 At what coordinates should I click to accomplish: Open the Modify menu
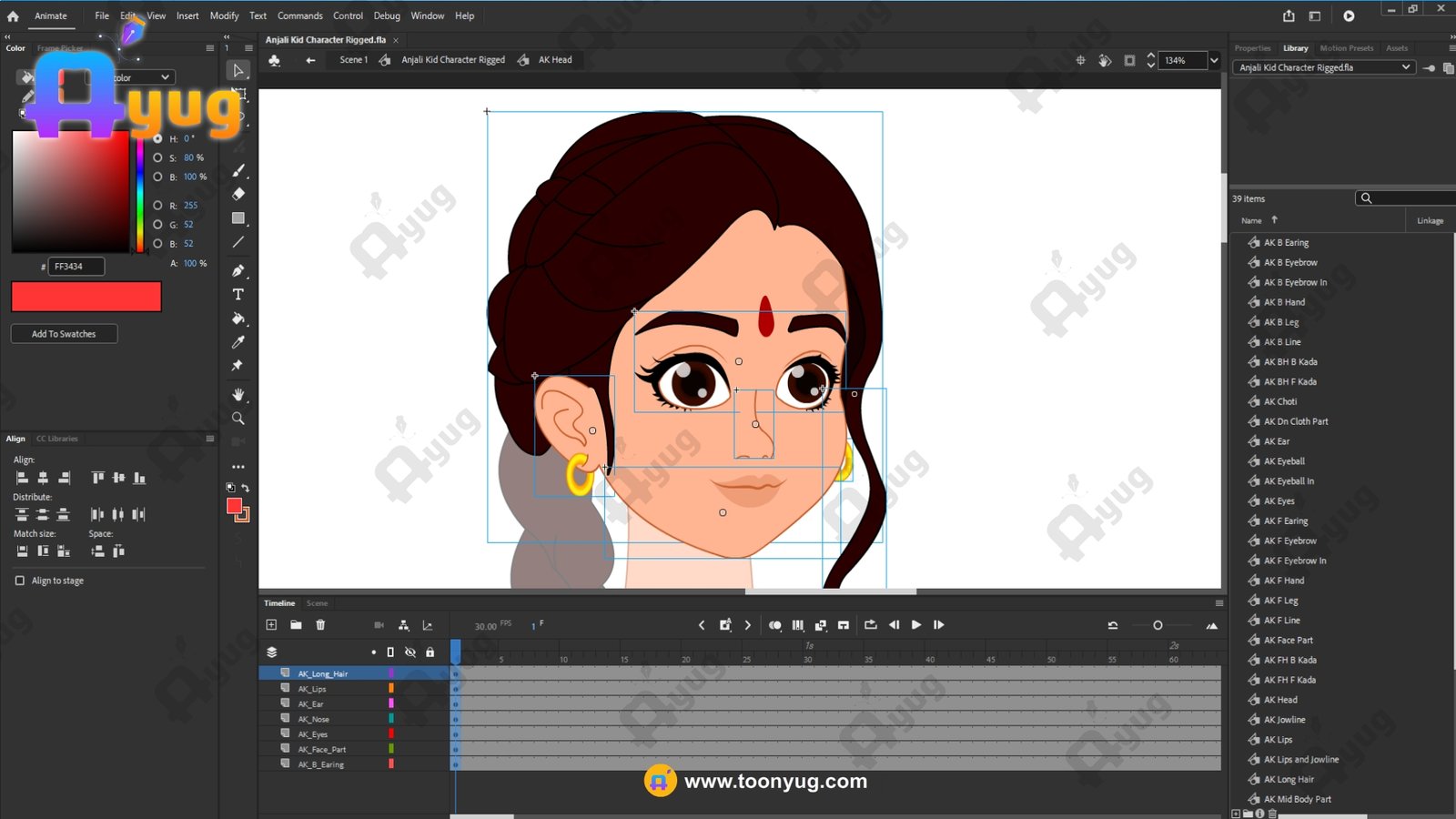pos(224,15)
